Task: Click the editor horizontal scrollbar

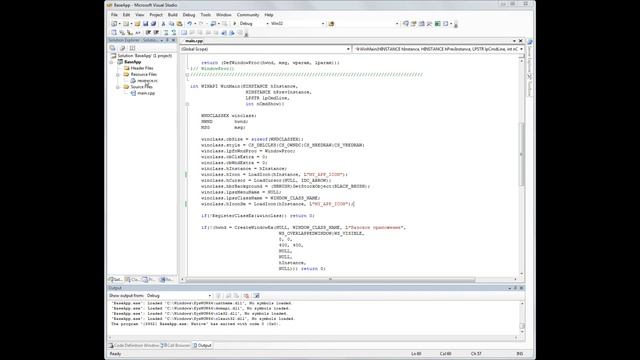Action: pyautogui.click(x=331, y=280)
